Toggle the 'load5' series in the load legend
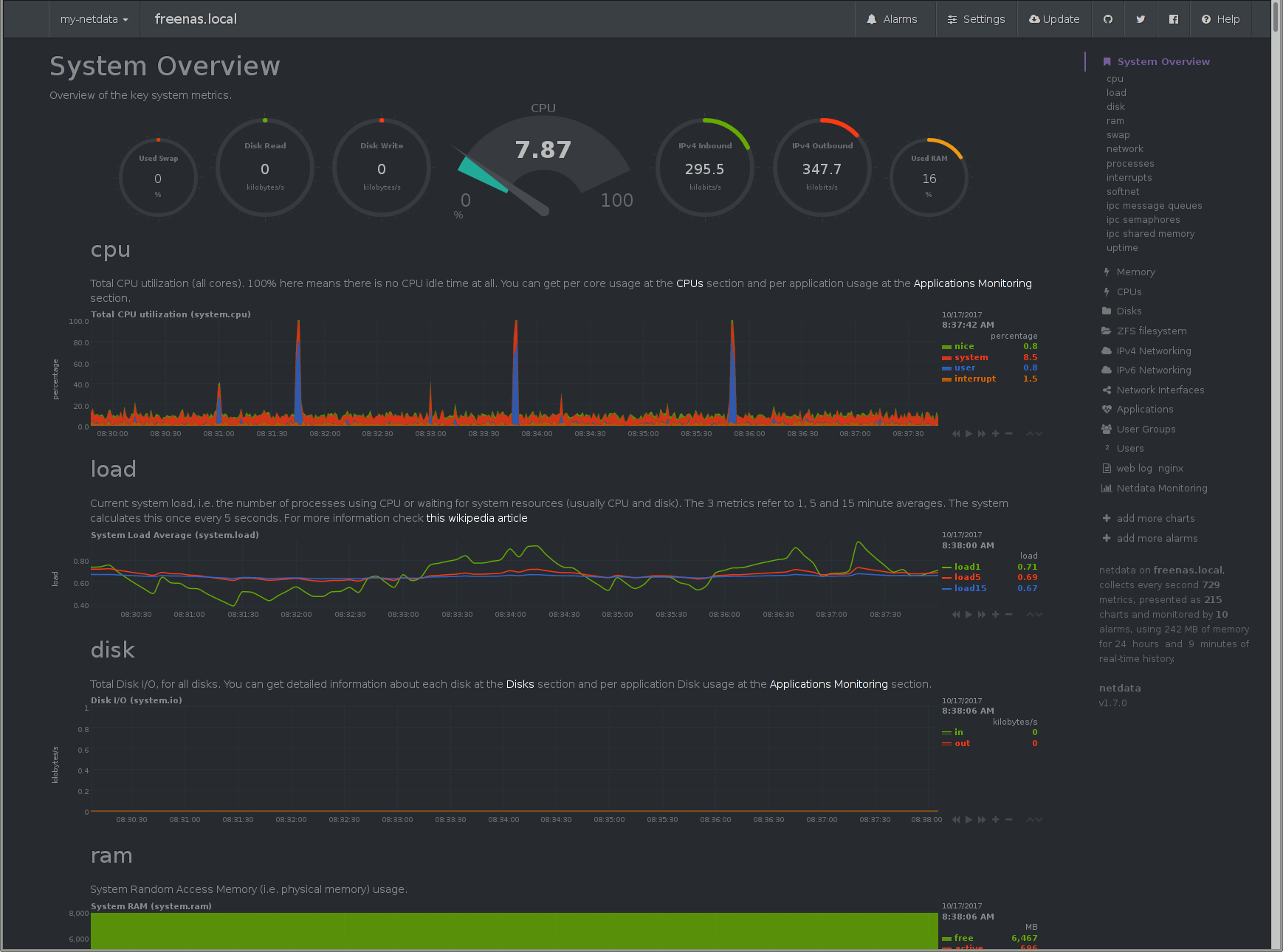 (966, 577)
